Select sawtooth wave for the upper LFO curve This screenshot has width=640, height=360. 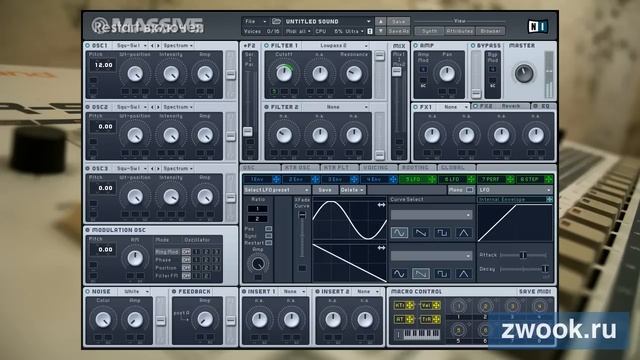click(x=420, y=233)
